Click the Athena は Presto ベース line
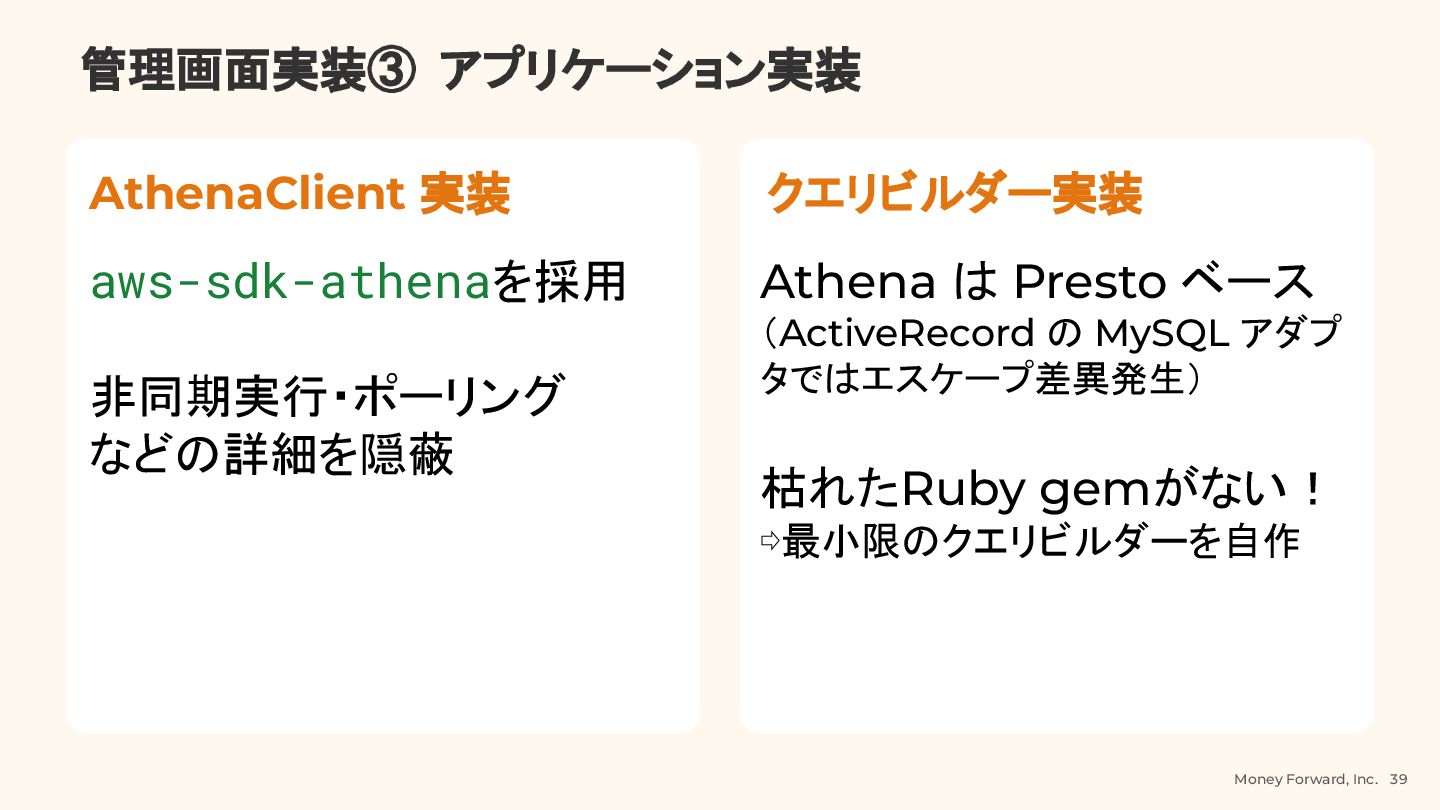The height and width of the screenshot is (810, 1440). (x=1037, y=282)
